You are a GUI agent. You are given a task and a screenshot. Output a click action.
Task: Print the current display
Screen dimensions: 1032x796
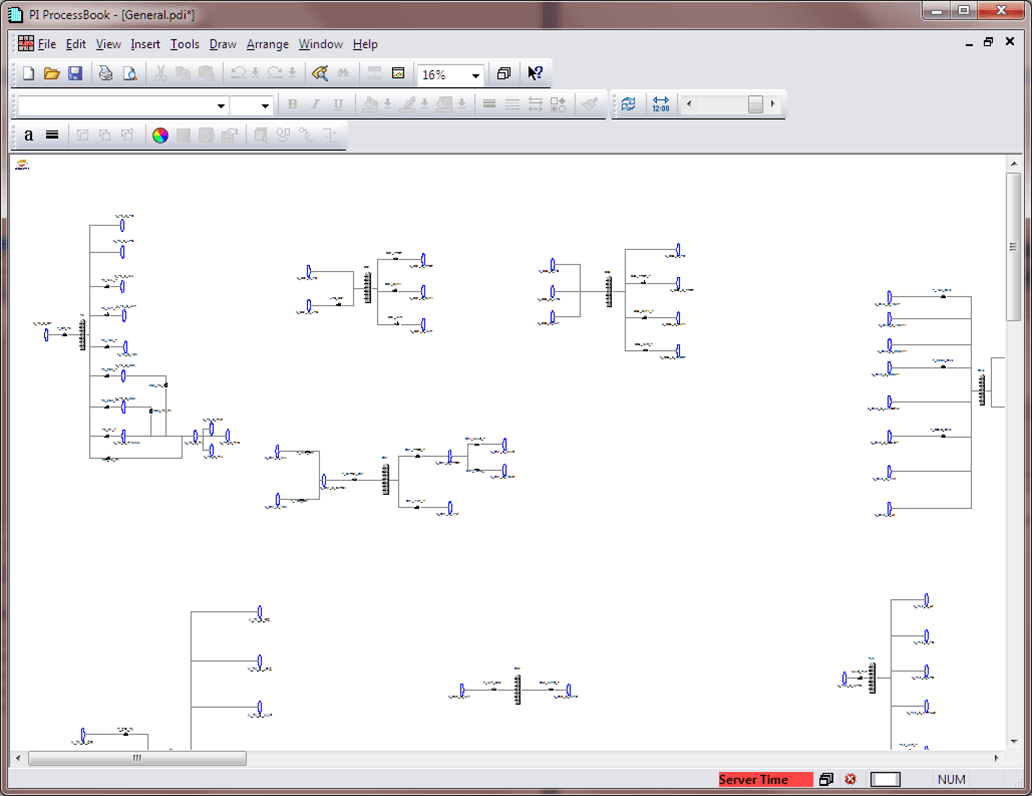click(105, 73)
